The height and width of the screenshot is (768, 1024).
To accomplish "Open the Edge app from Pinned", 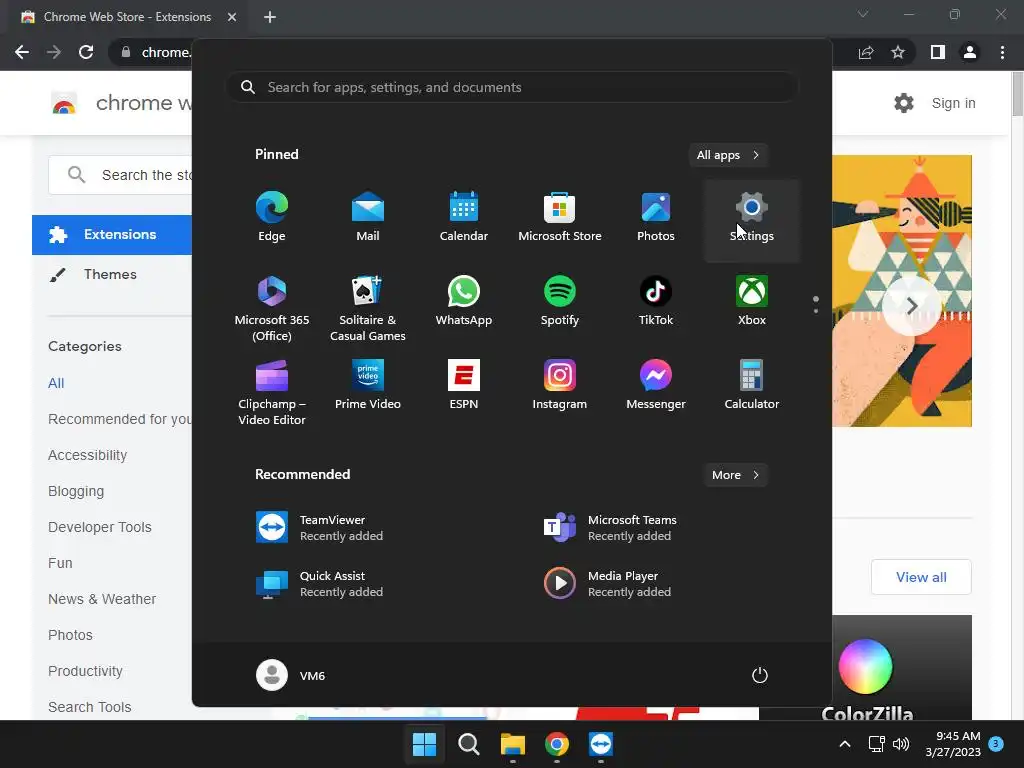I will [x=272, y=218].
